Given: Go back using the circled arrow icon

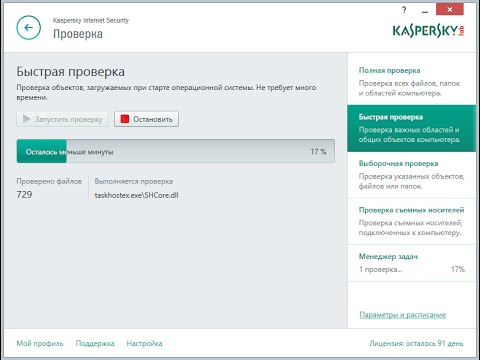Looking at the screenshot, I should (29, 28).
